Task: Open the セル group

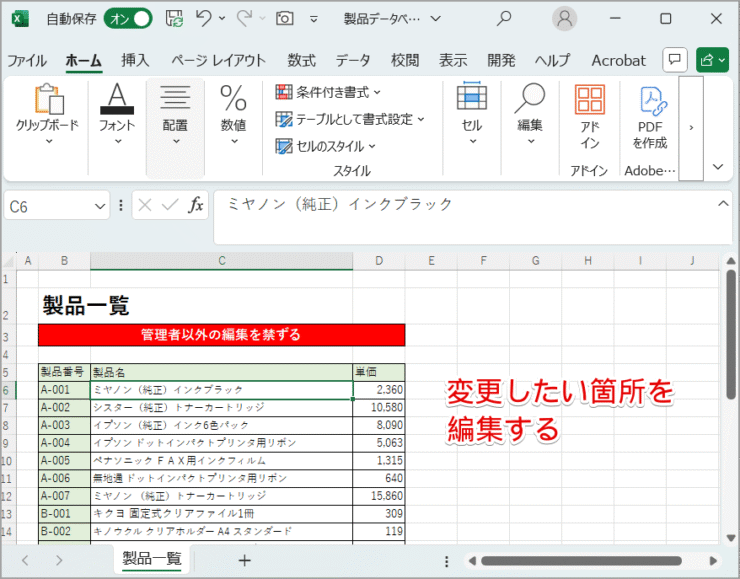Action: (x=472, y=113)
